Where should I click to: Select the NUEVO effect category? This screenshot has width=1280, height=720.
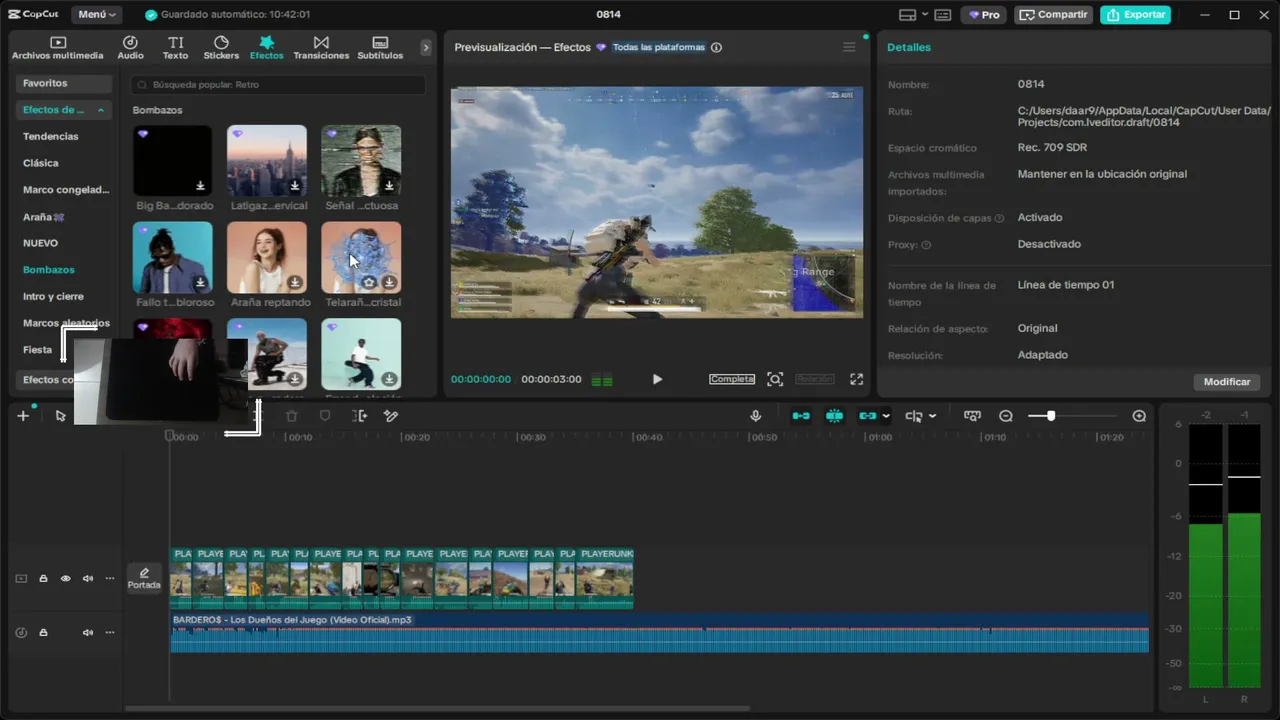click(41, 243)
